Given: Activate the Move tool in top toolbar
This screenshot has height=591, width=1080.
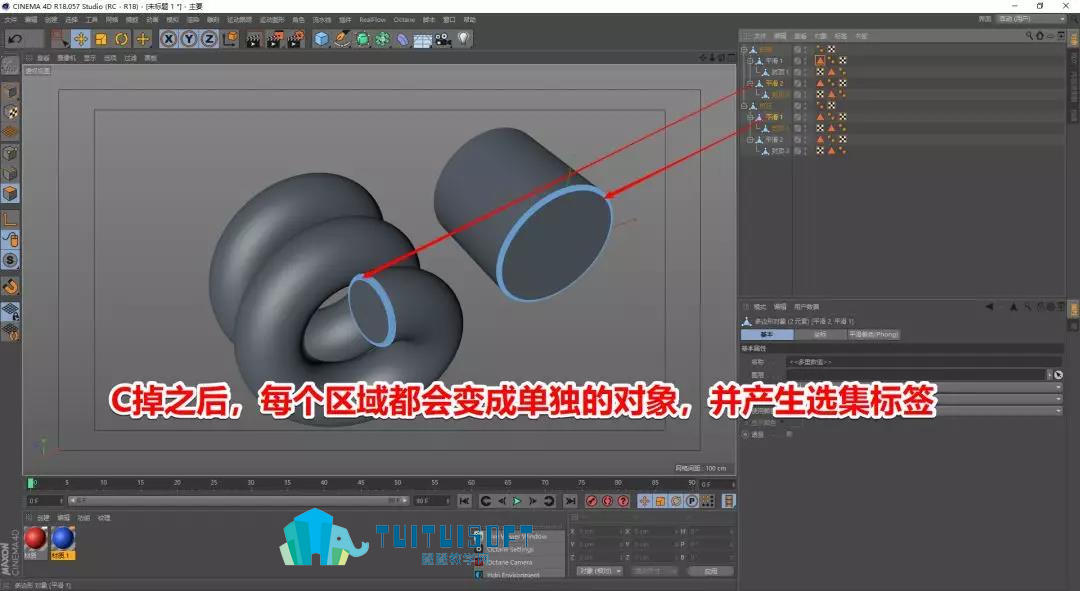Looking at the screenshot, I should 81,39.
